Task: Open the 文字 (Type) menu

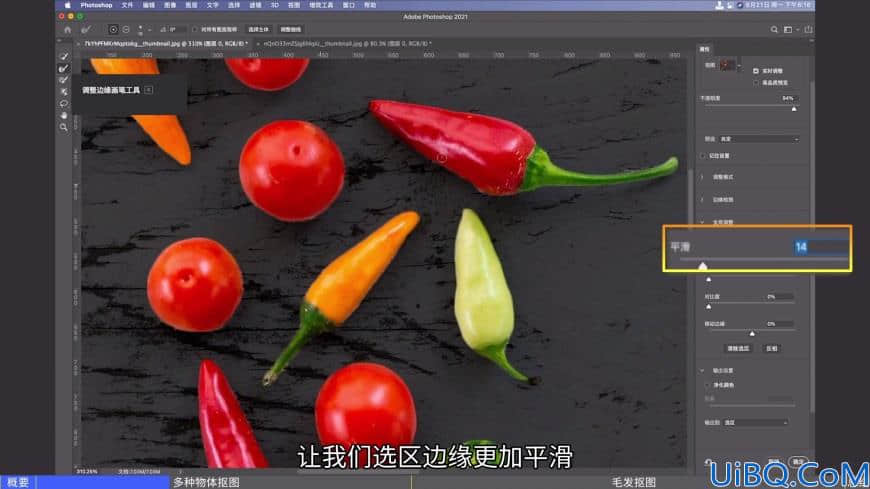Action: point(213,5)
